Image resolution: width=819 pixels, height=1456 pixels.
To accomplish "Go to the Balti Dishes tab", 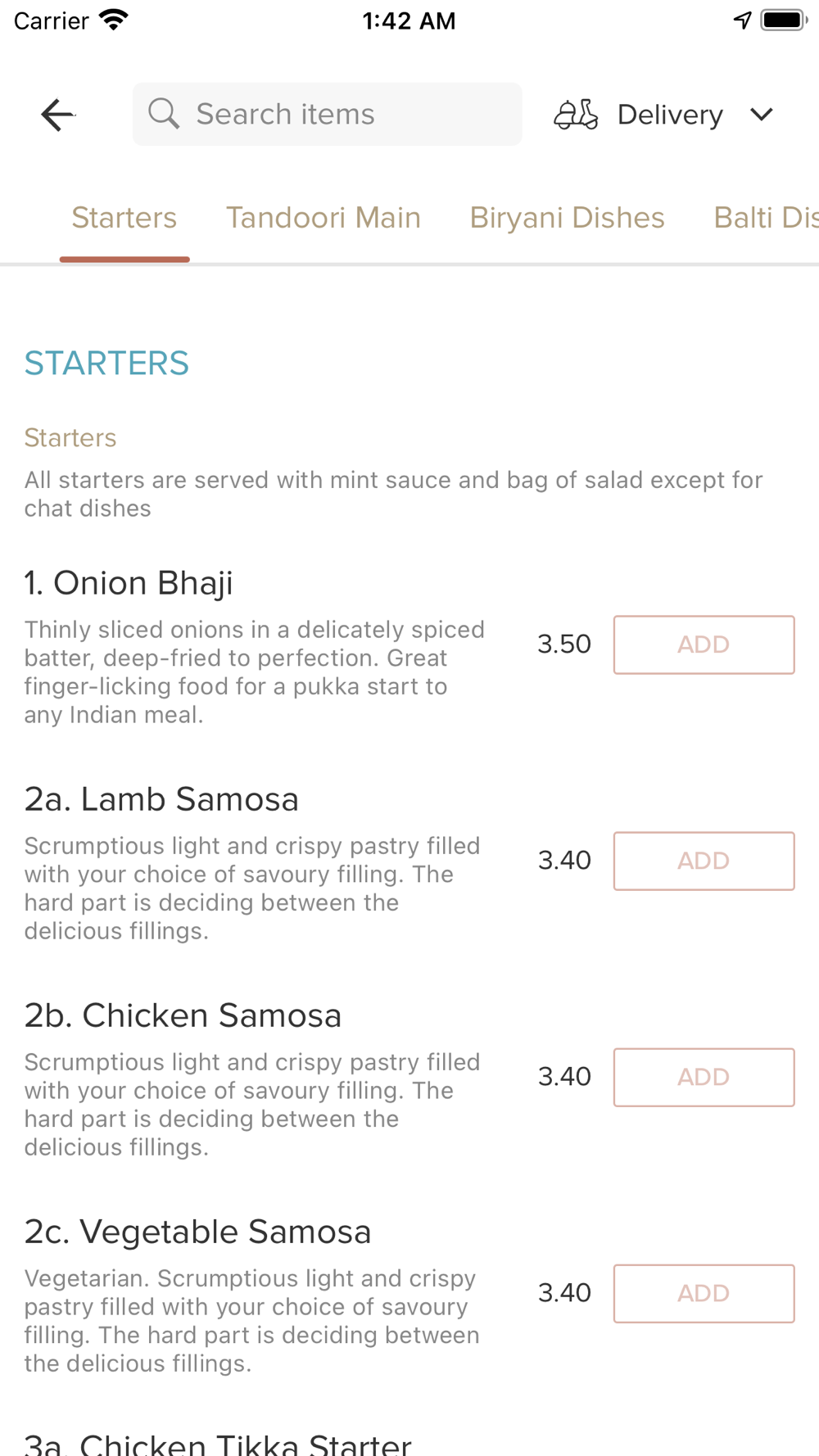I will pos(765,218).
